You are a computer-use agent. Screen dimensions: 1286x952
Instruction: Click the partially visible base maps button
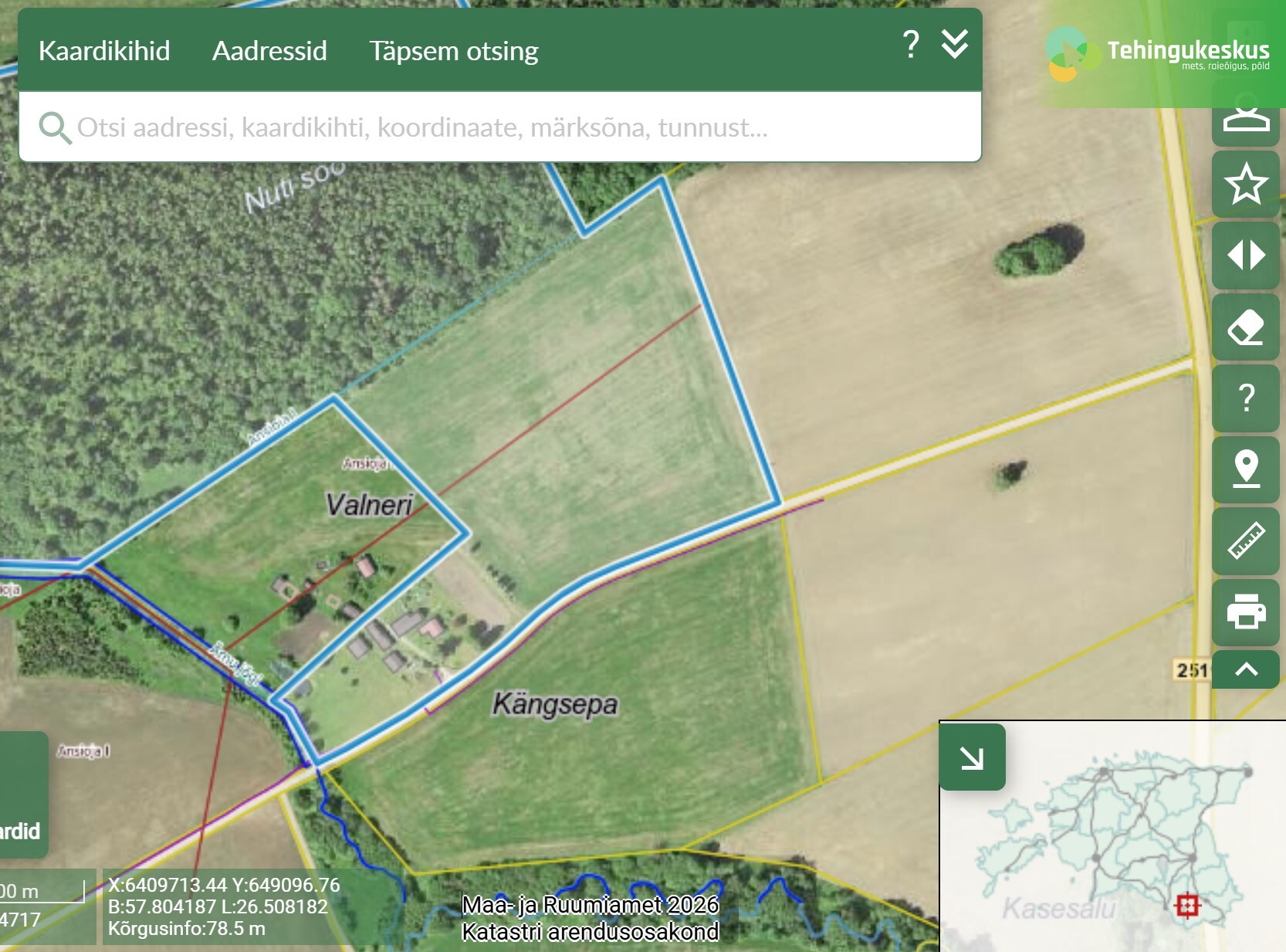[22, 795]
